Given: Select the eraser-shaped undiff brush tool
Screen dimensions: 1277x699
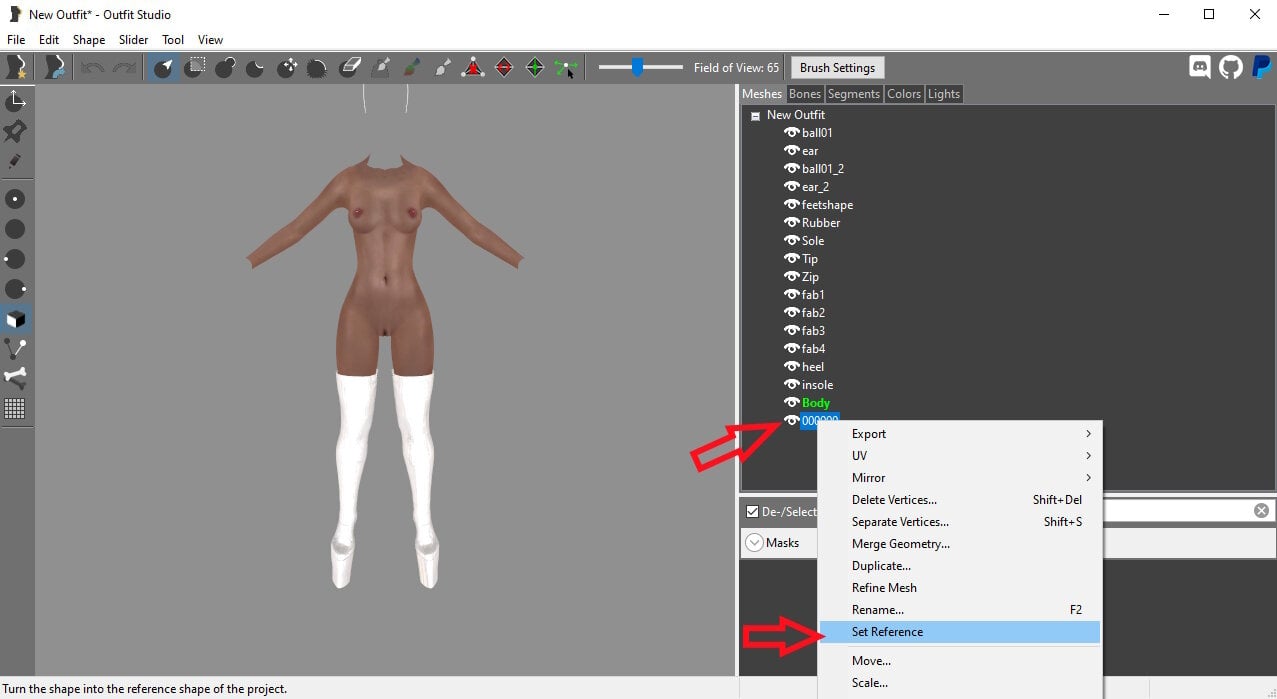Looking at the screenshot, I should [x=349, y=68].
